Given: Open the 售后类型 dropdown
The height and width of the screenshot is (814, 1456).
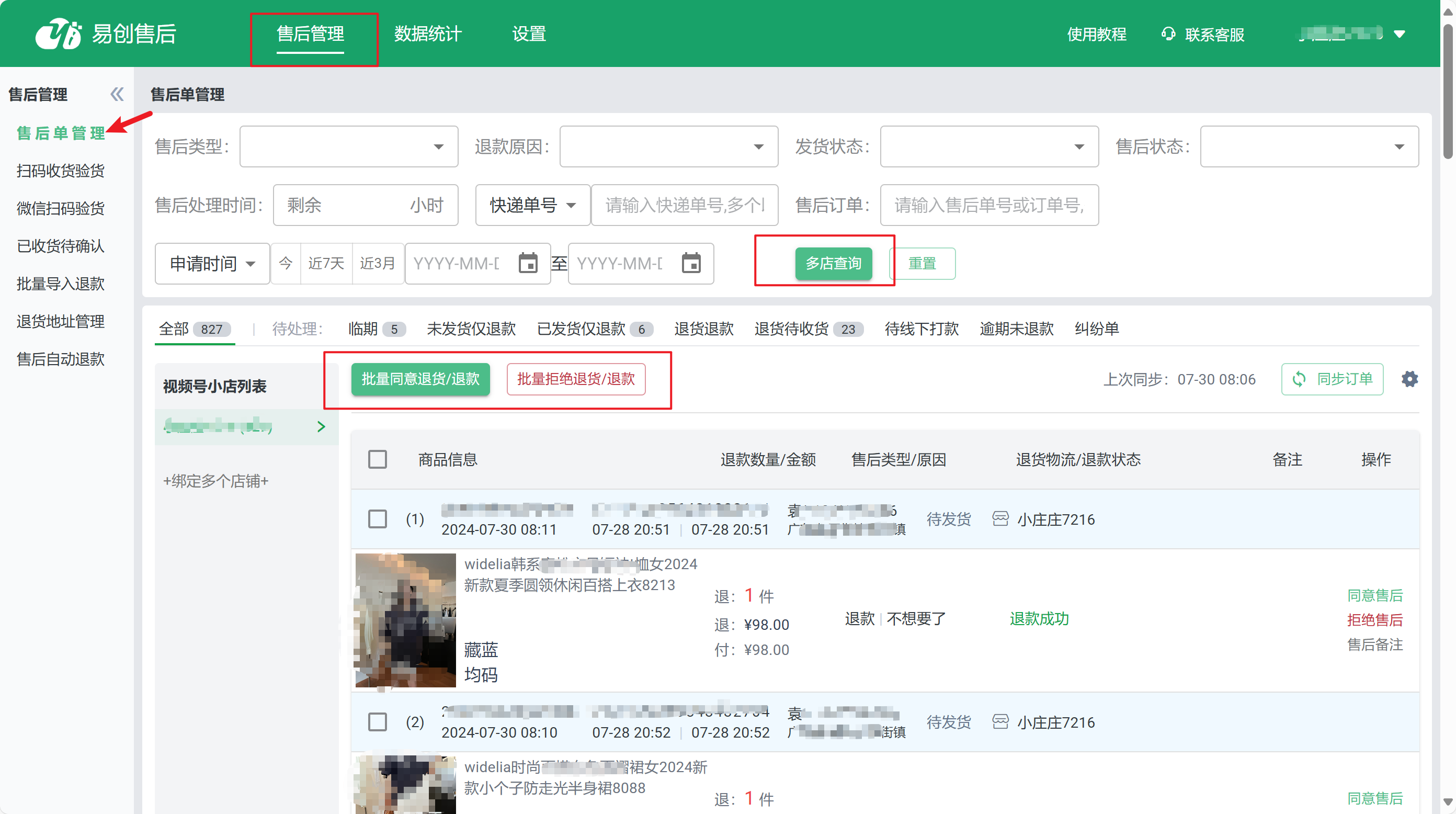Looking at the screenshot, I should 349,147.
